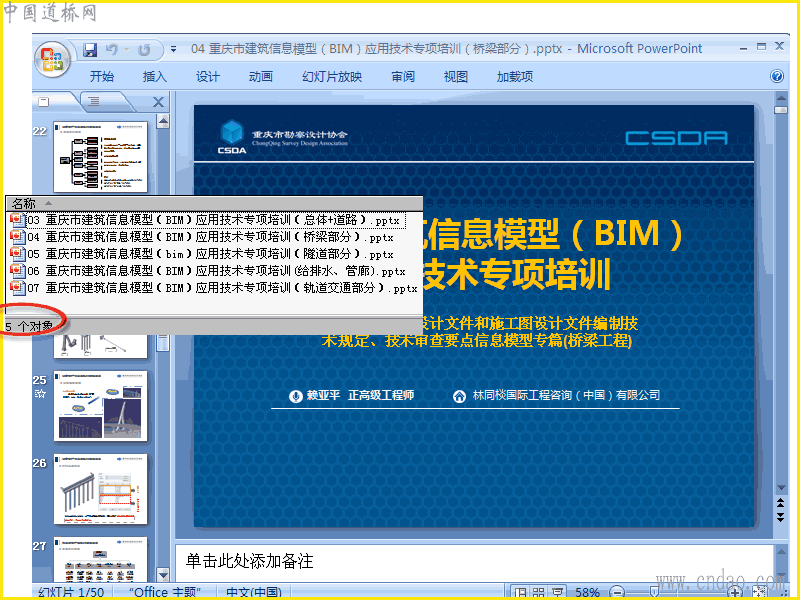Click the 58% zoom level
800x600 pixels.
point(587,592)
